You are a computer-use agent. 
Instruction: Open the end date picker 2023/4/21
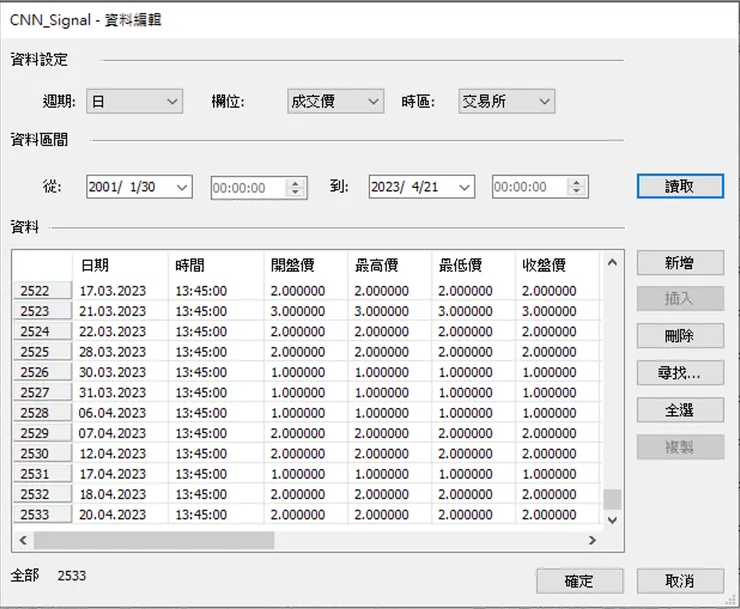point(422,187)
